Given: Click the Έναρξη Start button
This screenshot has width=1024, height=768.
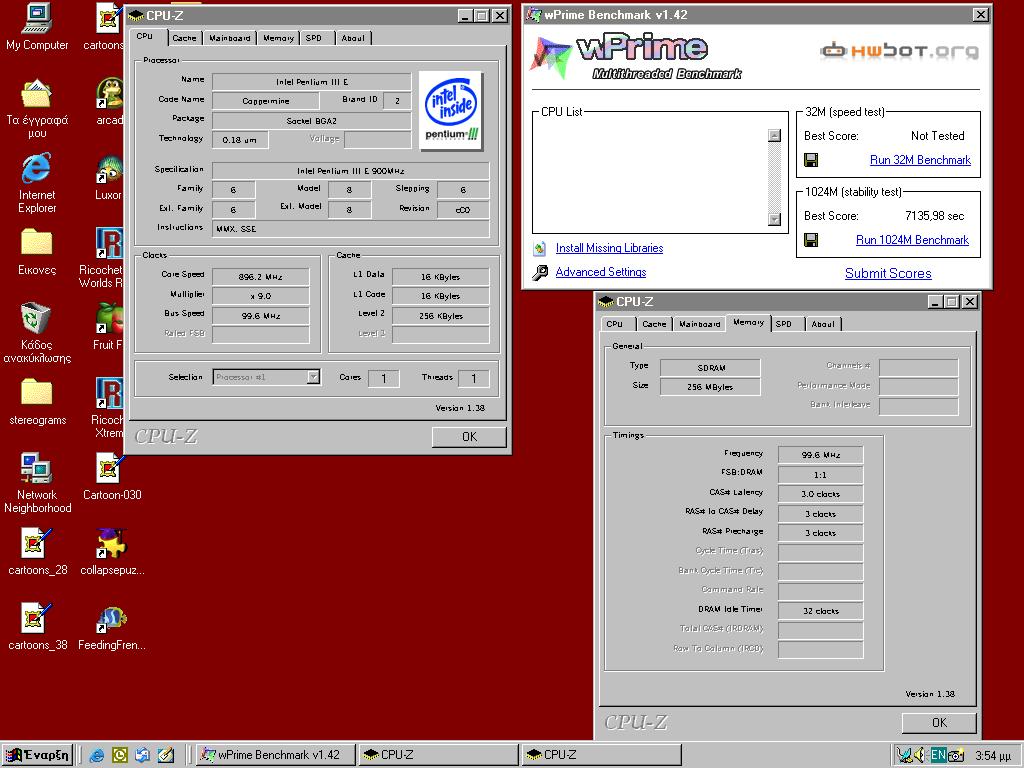Looking at the screenshot, I should point(37,755).
